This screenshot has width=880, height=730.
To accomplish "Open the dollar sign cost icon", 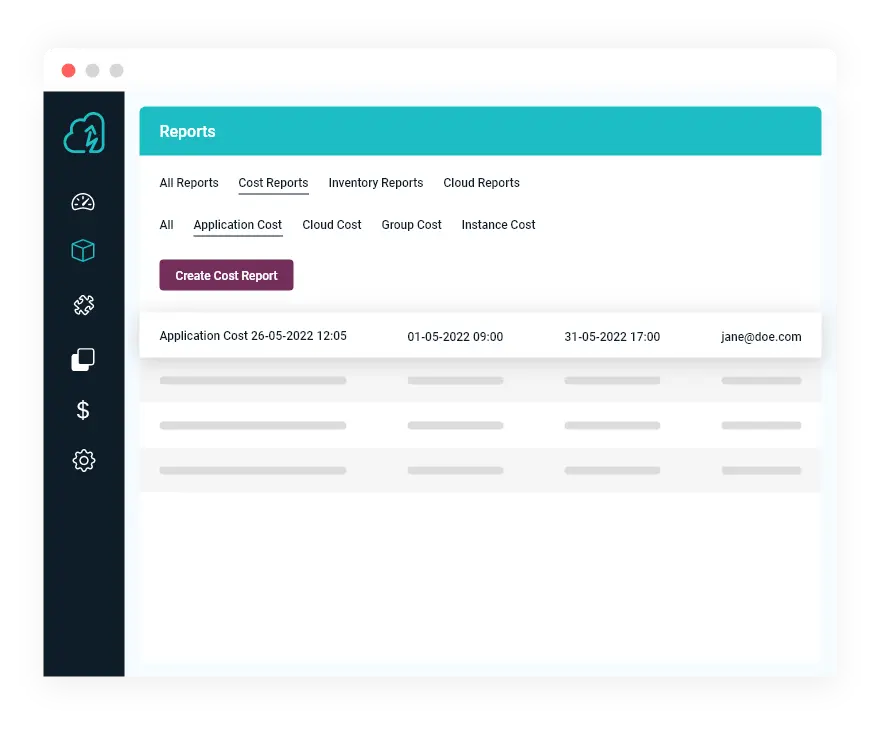I will [84, 410].
